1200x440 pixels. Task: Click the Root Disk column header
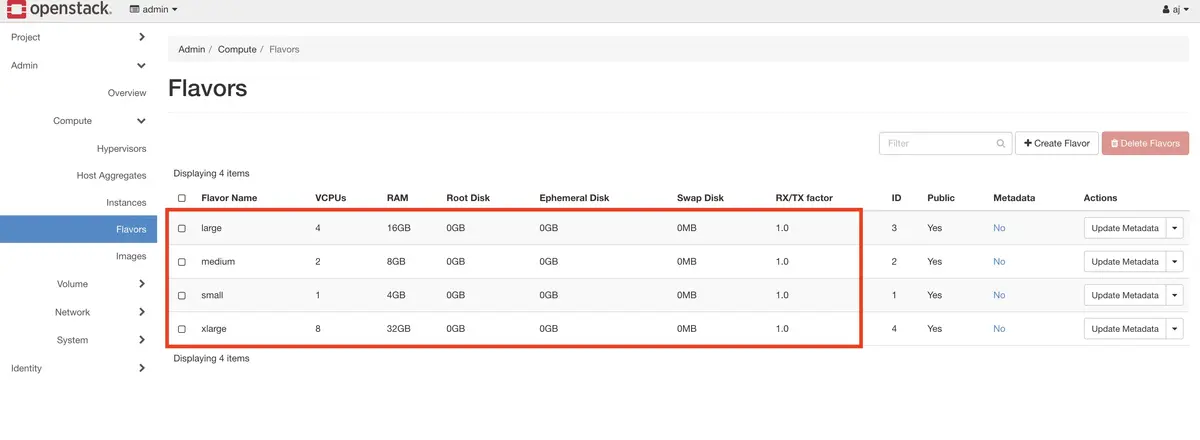(468, 198)
